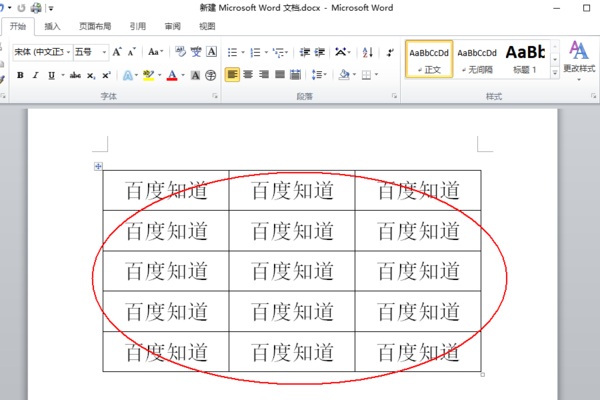The height and width of the screenshot is (400, 600).
Task: Click Change Styles (更改样式) icon
Action: [x=579, y=57]
